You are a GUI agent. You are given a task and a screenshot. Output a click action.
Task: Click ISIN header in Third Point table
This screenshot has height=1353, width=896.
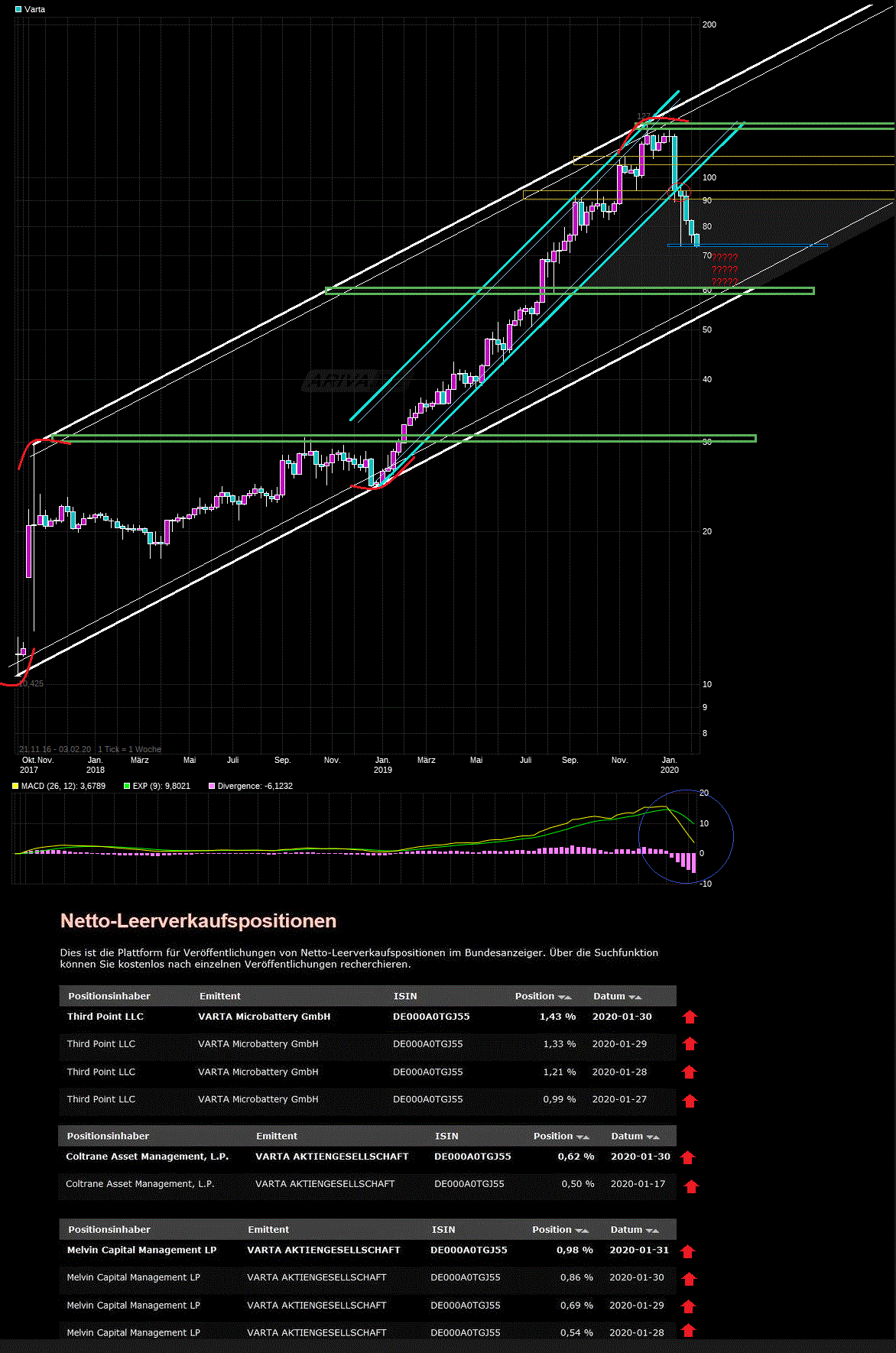[x=405, y=996]
